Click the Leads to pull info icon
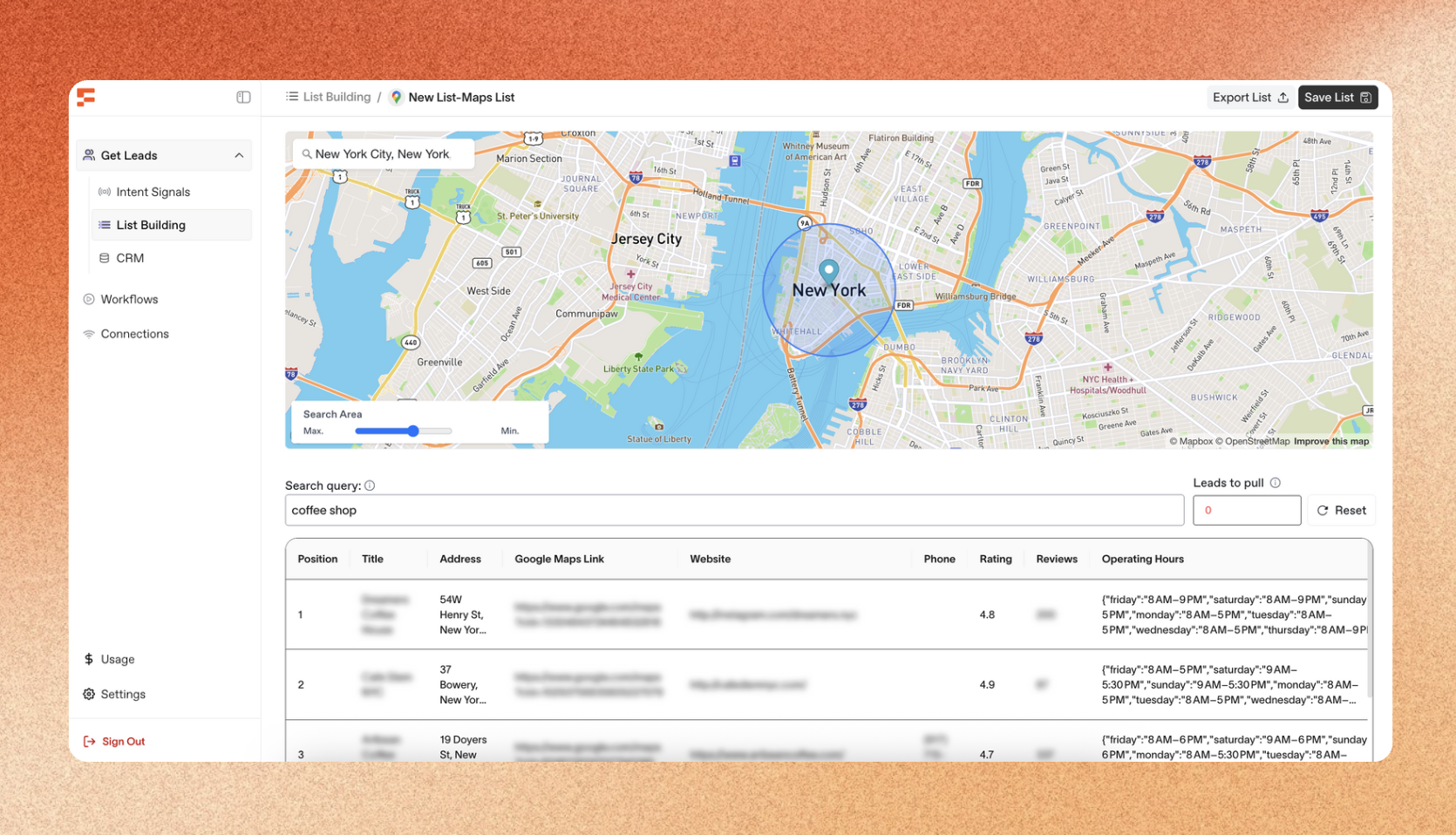The width and height of the screenshot is (1456, 835). (1275, 483)
